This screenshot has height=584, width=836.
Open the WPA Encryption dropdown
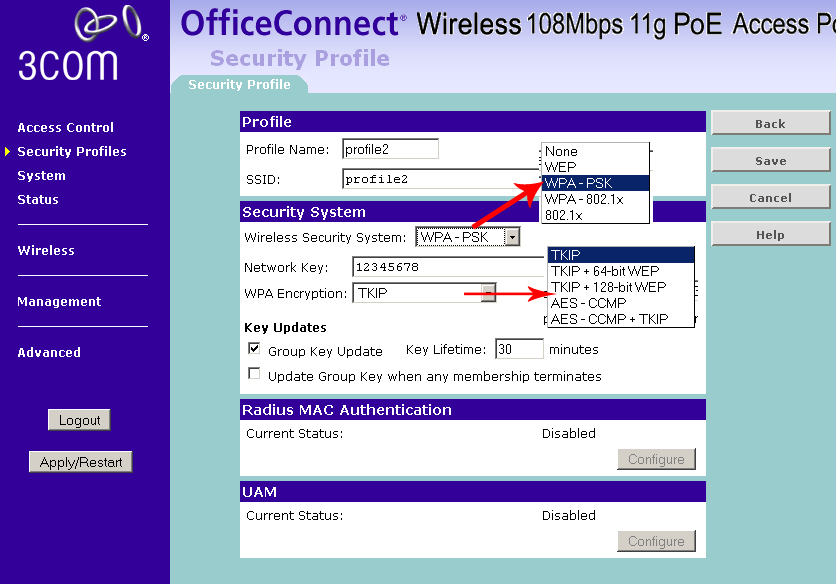point(424,293)
